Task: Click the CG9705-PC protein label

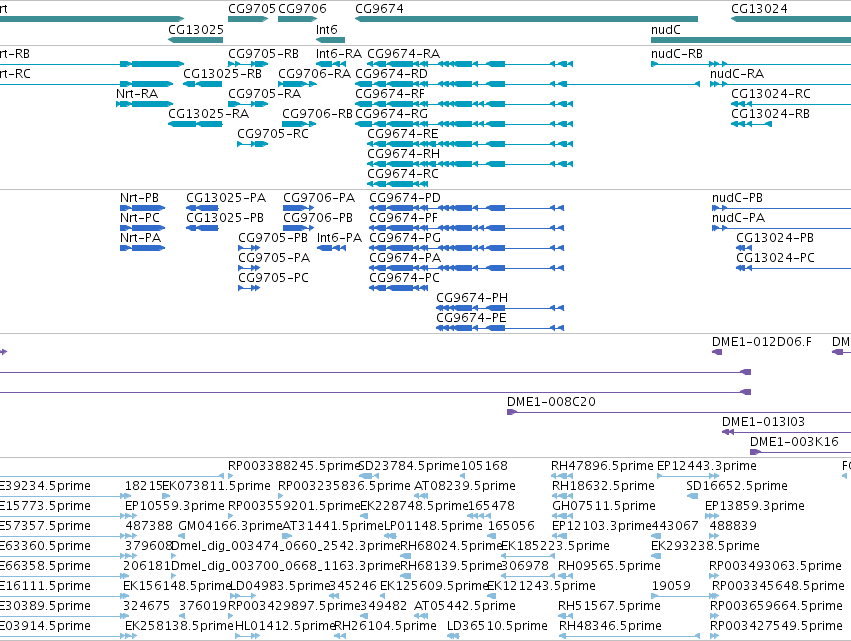Action: pyautogui.click(x=274, y=278)
